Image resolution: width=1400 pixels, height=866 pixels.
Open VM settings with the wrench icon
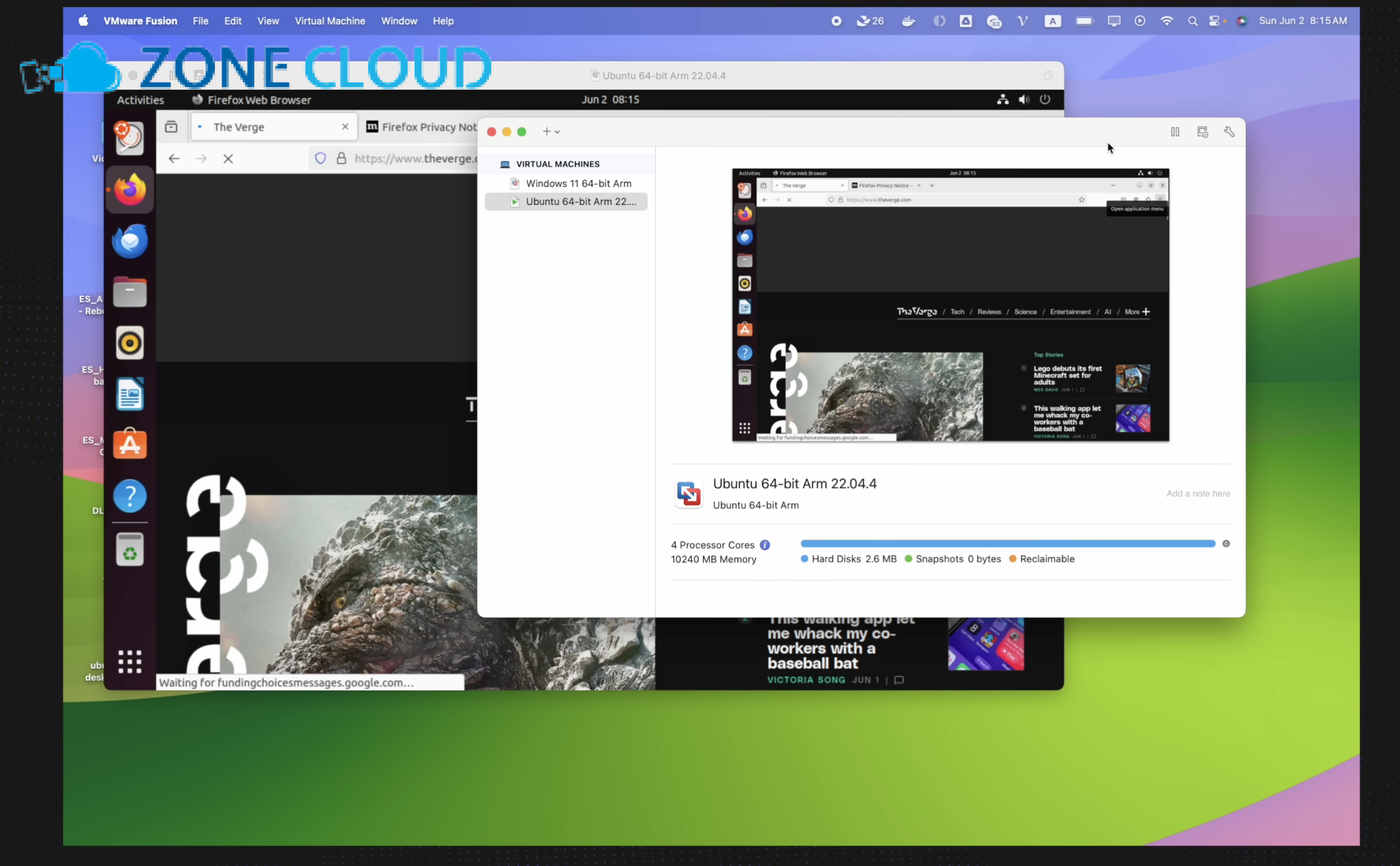(x=1229, y=132)
